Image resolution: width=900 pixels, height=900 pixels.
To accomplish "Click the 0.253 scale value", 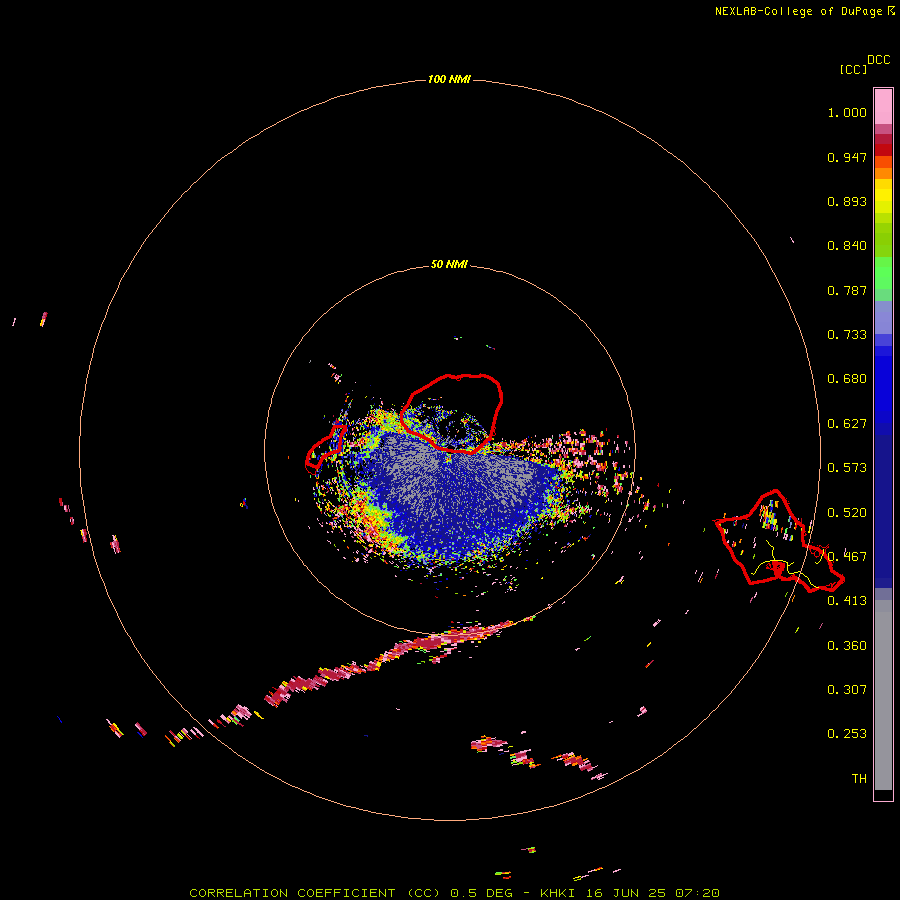I will click(847, 734).
